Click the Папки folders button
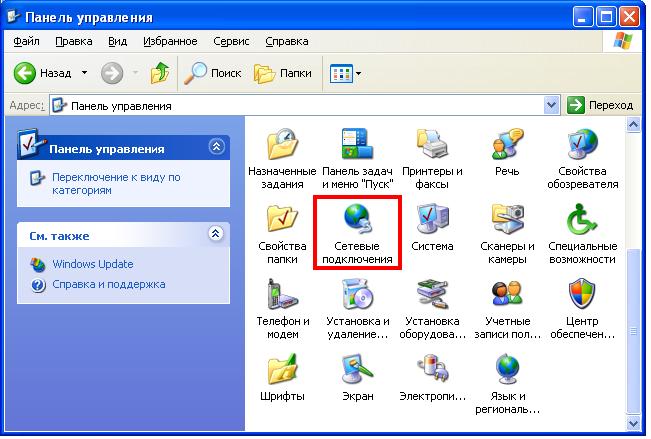The image size is (651, 439). [x=283, y=73]
